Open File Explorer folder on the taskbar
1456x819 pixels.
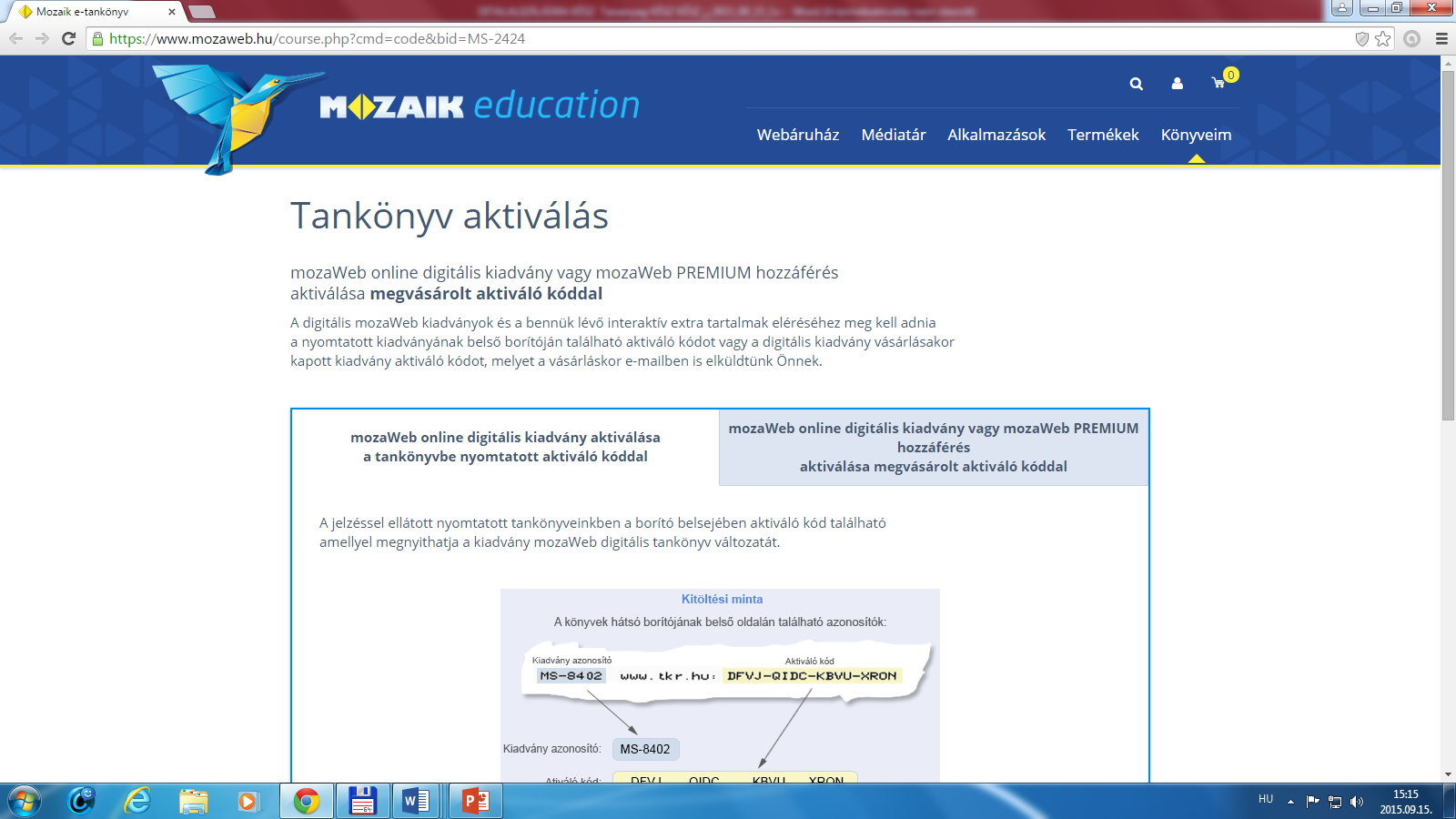193,801
